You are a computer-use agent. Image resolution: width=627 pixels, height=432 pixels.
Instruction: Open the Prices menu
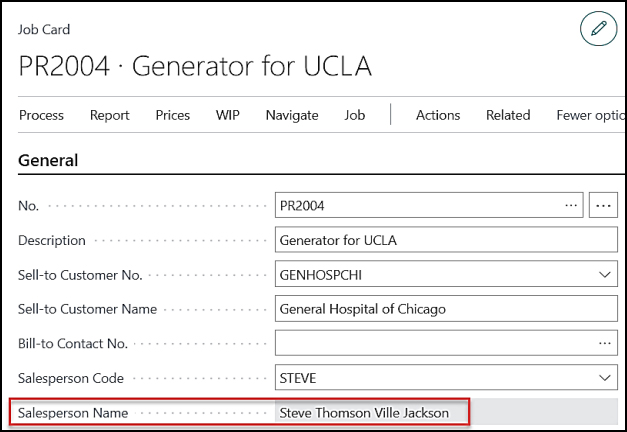click(172, 115)
